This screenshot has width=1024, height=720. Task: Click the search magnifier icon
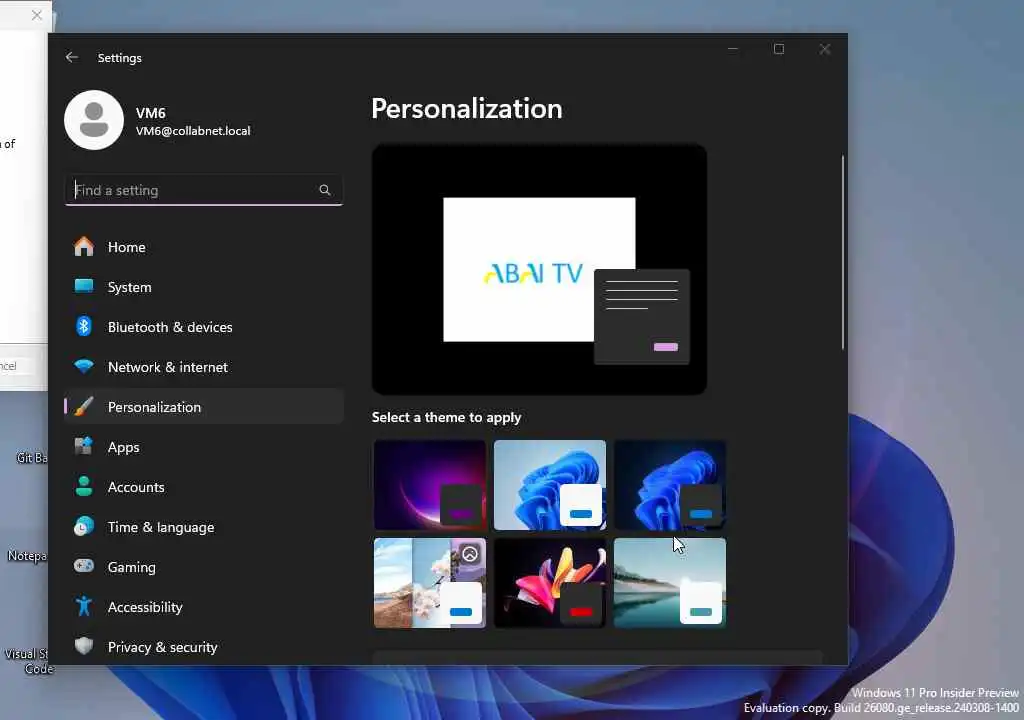point(325,190)
